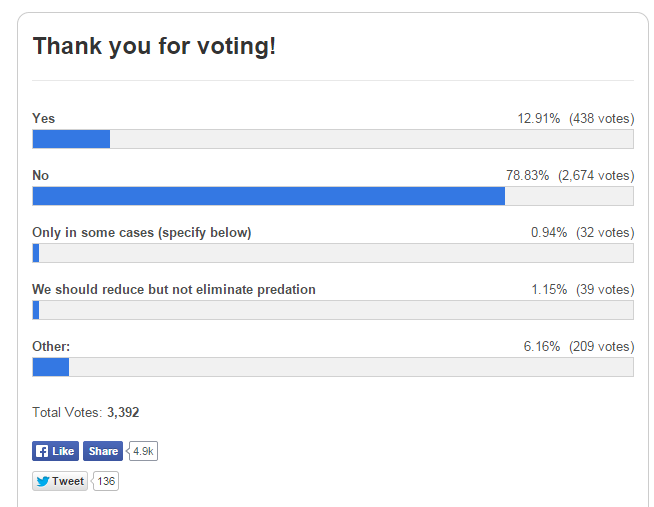The width and height of the screenshot is (654, 507).
Task: Click the No result bar
Action: tap(332, 196)
